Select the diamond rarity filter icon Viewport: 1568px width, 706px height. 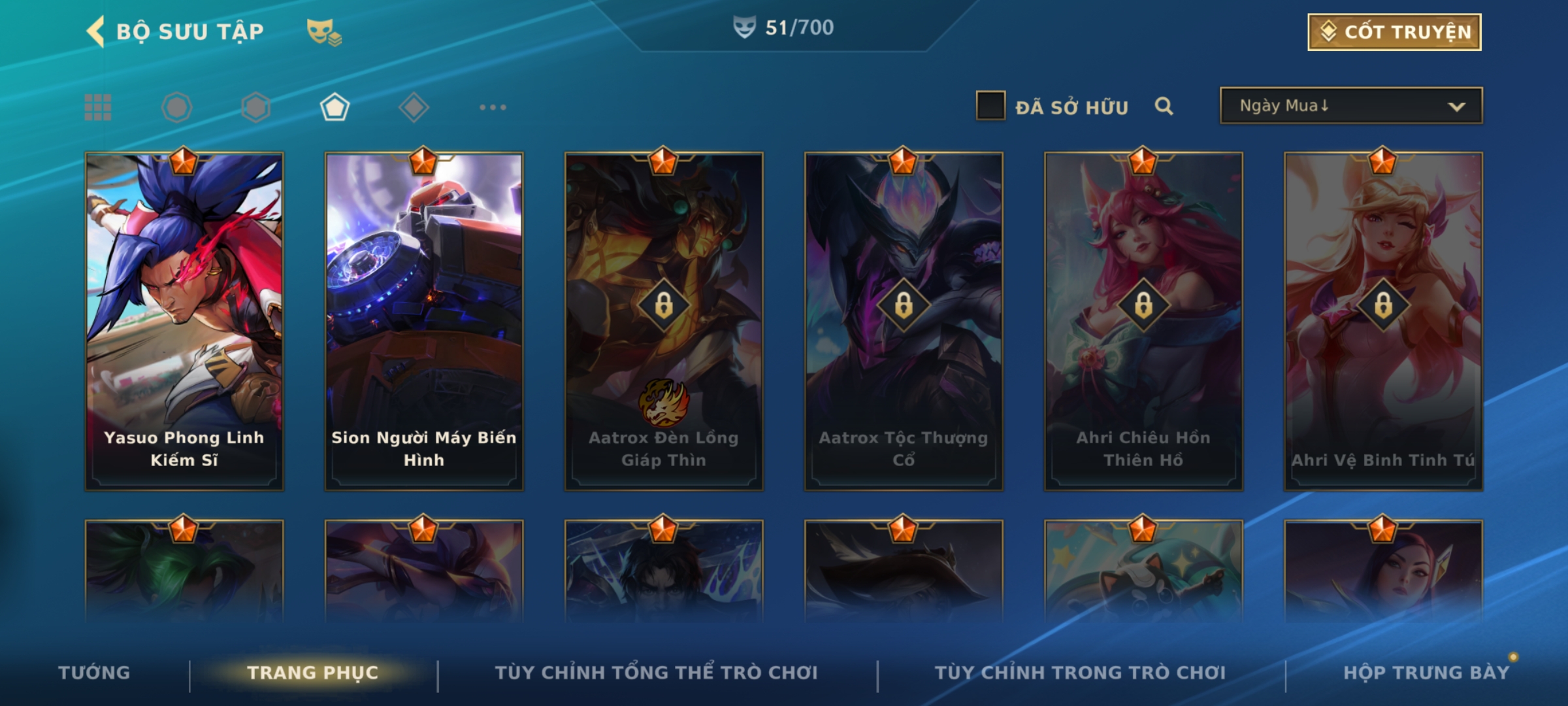click(414, 107)
